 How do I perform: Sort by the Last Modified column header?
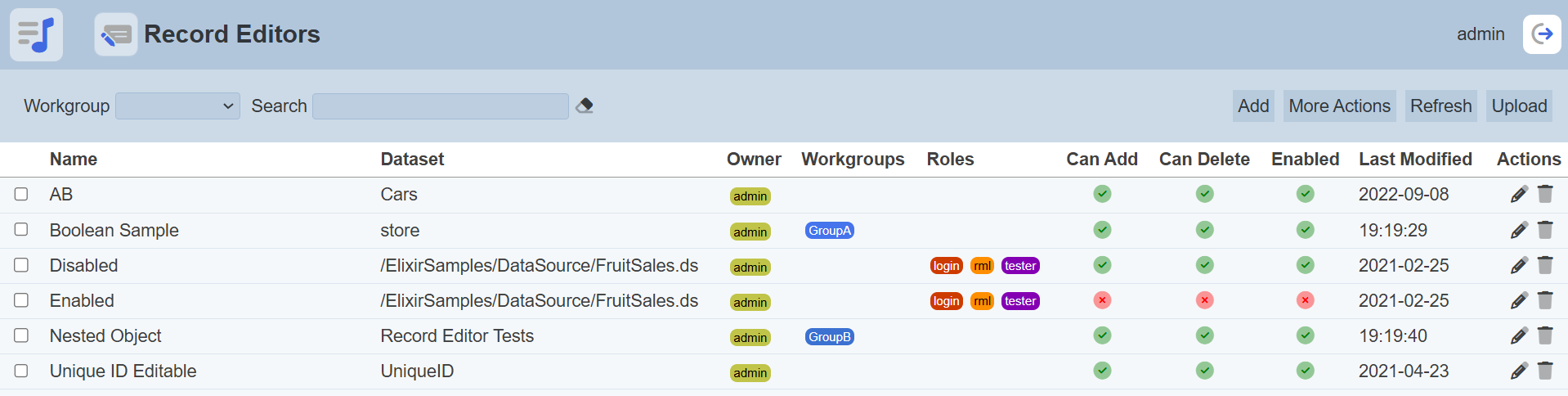click(x=1414, y=160)
